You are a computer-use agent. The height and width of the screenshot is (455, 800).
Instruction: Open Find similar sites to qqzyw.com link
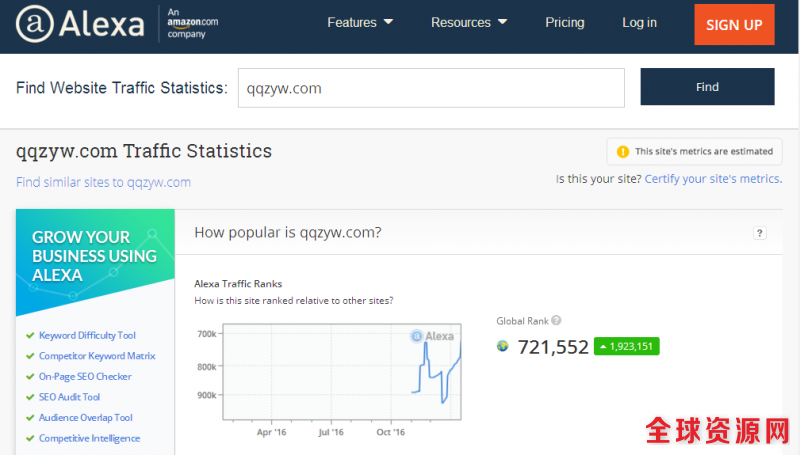coord(103,182)
